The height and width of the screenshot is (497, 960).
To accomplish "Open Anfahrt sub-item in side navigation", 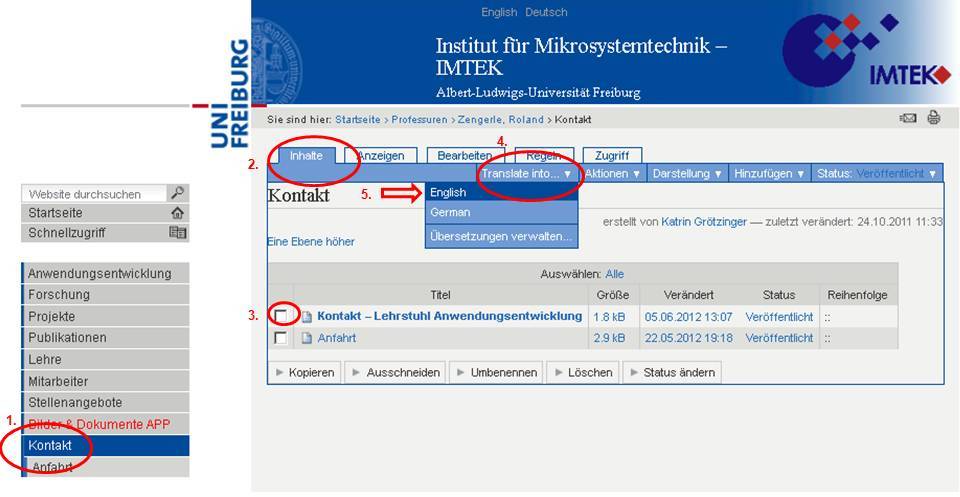I will (x=105, y=467).
